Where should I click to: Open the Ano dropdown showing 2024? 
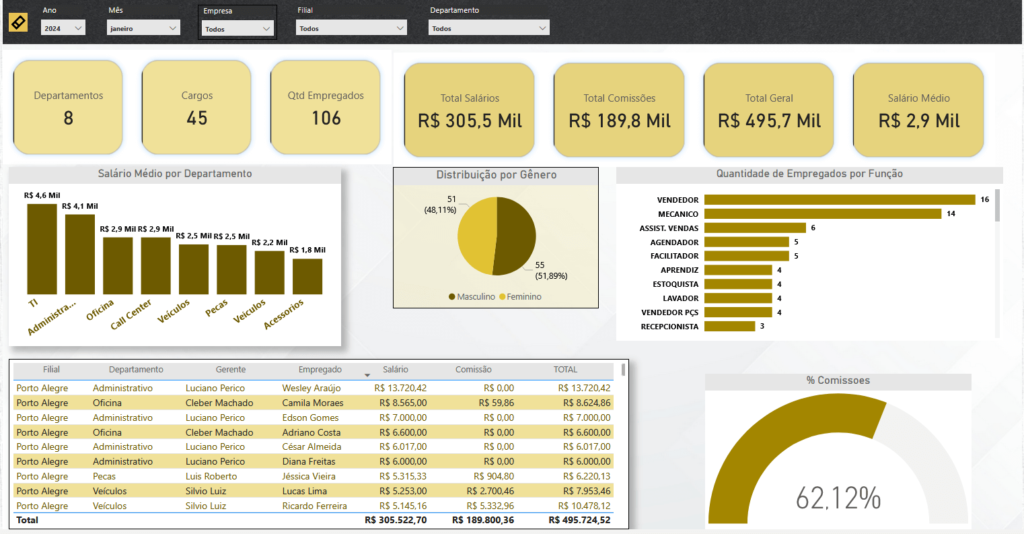pos(63,28)
